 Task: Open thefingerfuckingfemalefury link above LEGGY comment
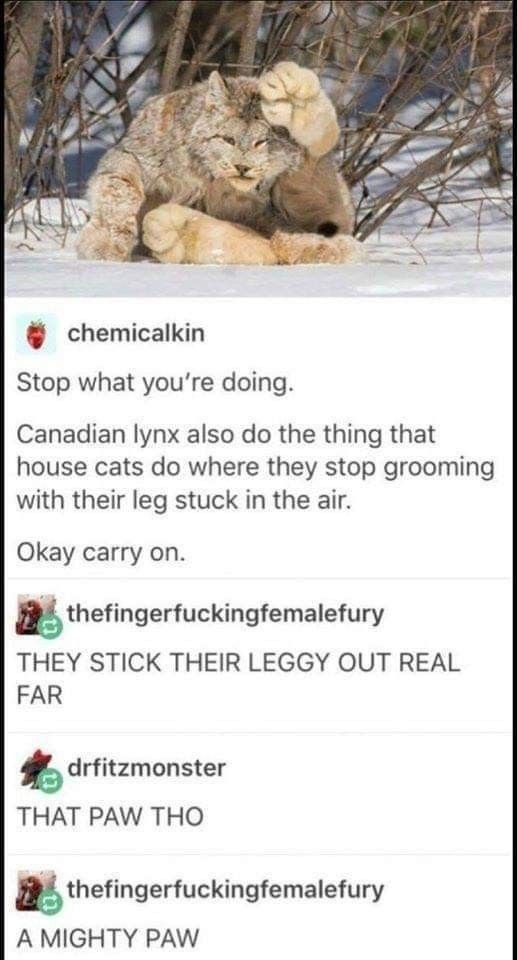coord(225,612)
